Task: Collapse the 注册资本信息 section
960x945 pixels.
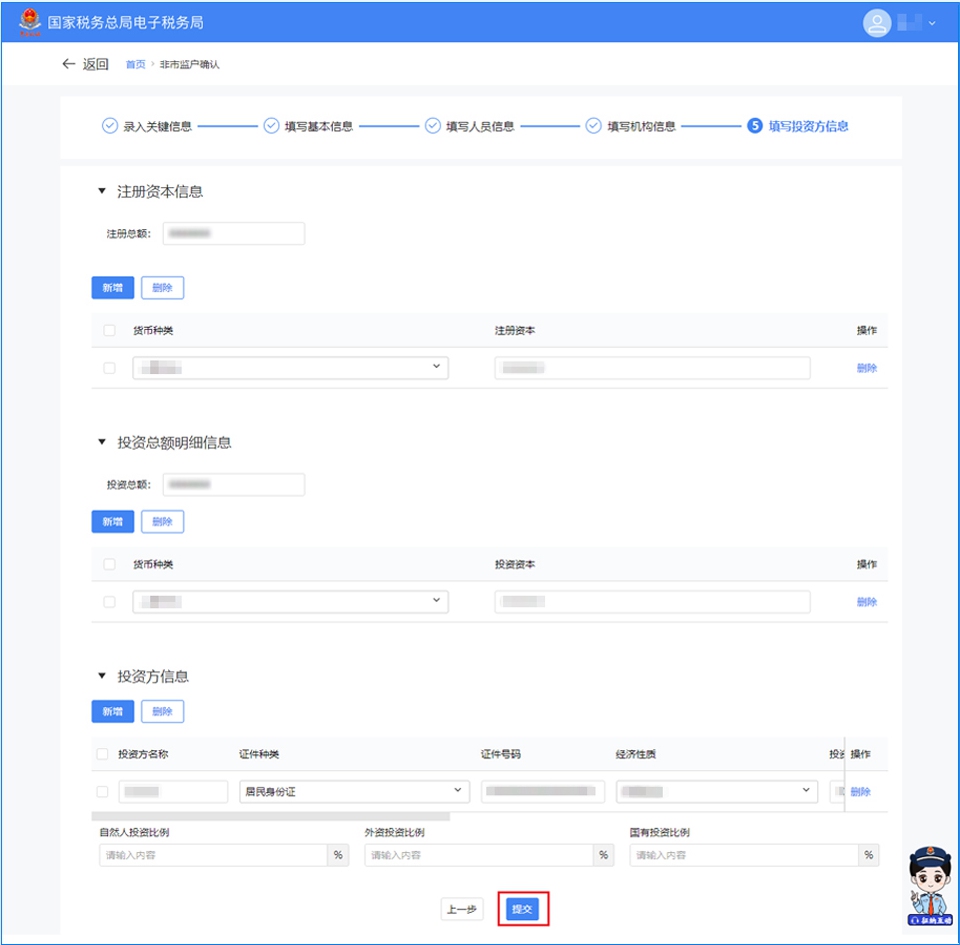Action: pos(101,192)
